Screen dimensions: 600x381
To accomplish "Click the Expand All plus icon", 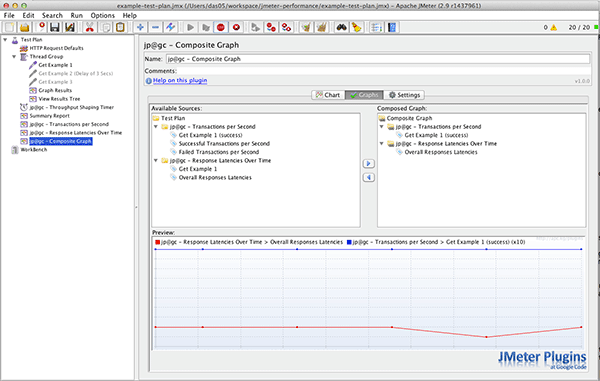I will tap(140, 27).
